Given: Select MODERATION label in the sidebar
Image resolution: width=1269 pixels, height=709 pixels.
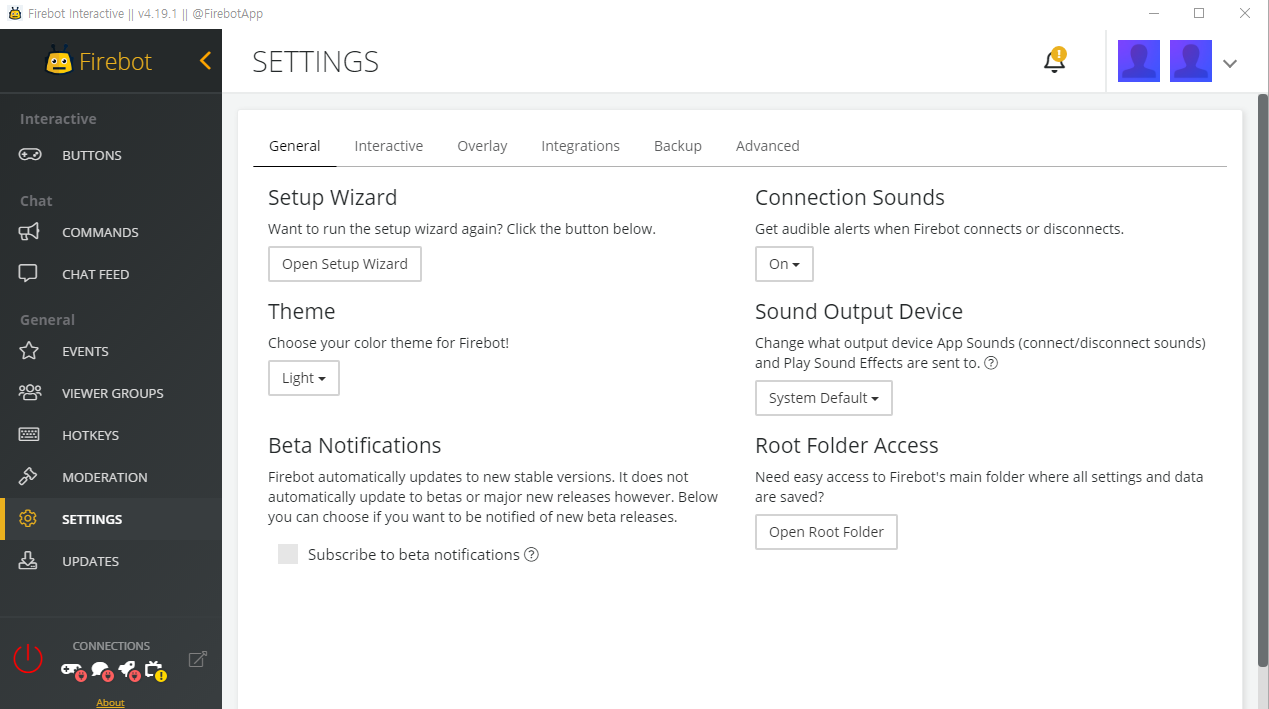Looking at the screenshot, I should (105, 477).
